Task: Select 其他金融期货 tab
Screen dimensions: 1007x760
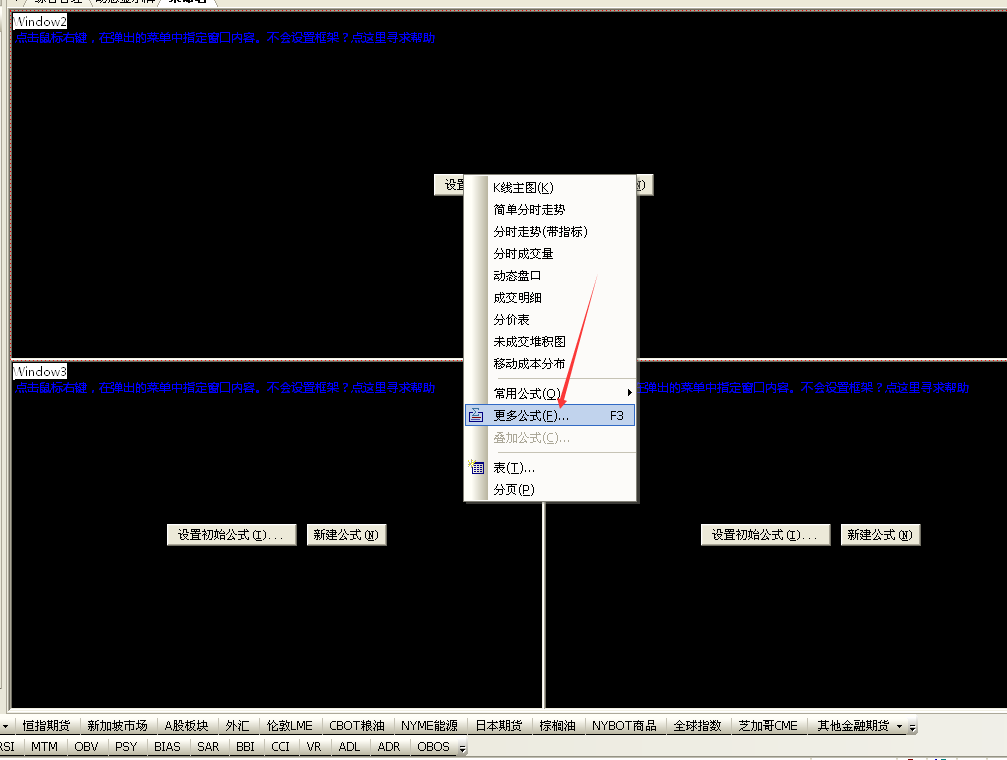Action: pyautogui.click(x=853, y=726)
